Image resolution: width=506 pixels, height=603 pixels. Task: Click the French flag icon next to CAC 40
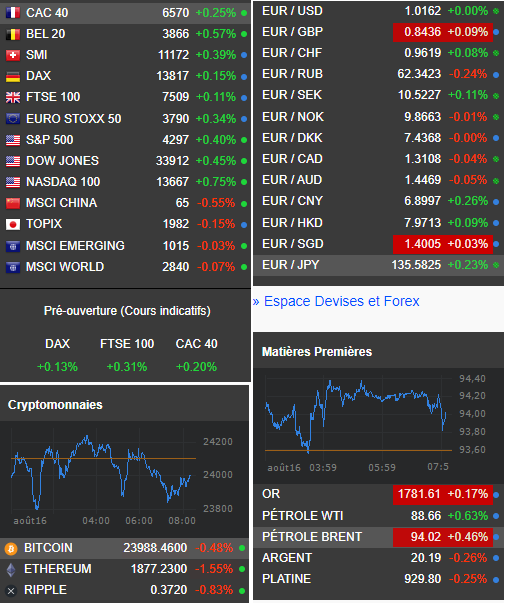[13, 13]
